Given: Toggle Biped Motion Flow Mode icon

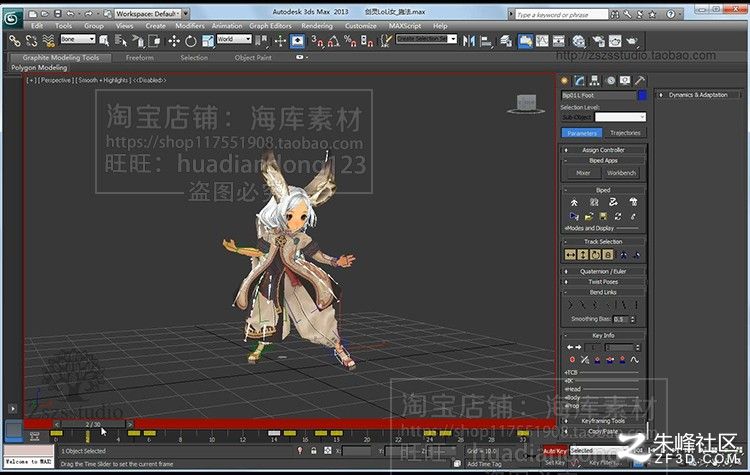Looking at the screenshot, I should click(x=613, y=202).
